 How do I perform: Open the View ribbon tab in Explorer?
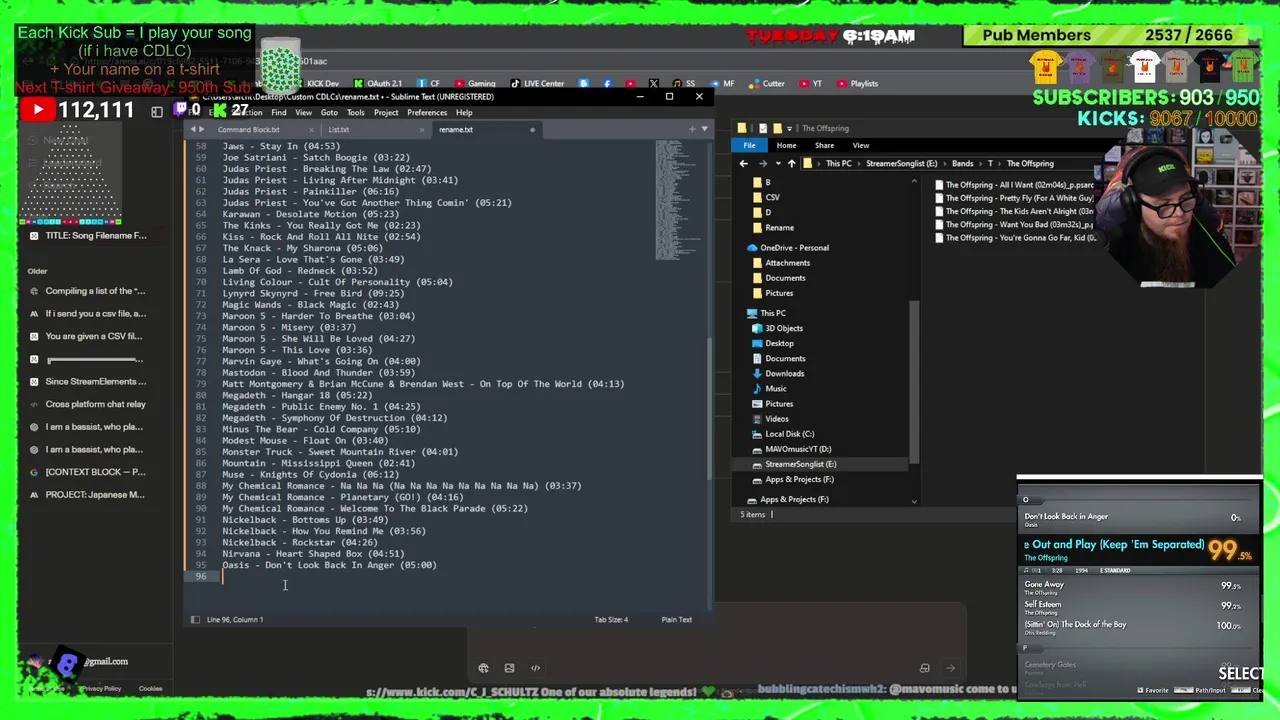tap(860, 145)
